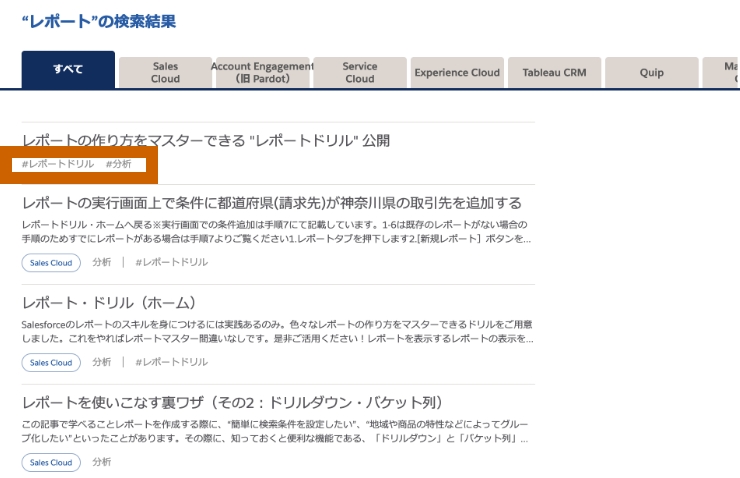
Task: Select the すべて tab
Action: pyautogui.click(x=68, y=70)
